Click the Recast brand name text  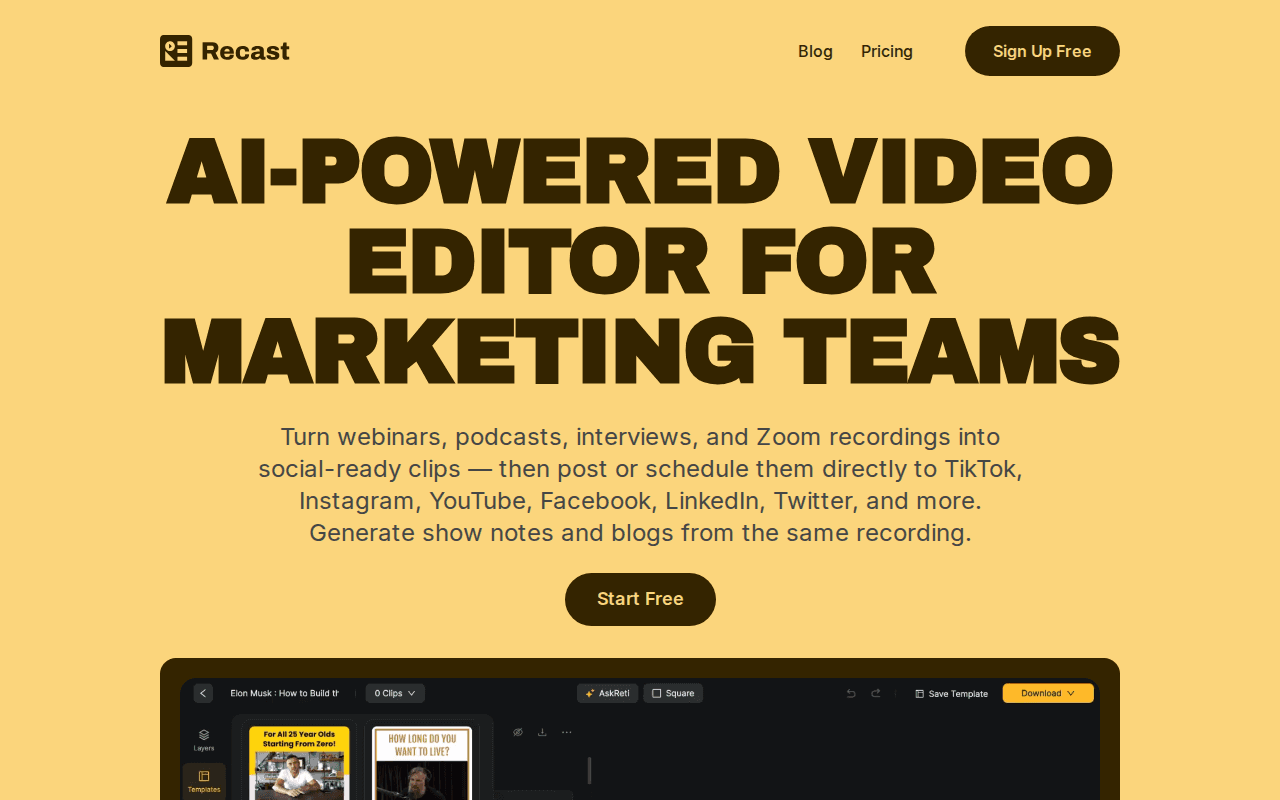pos(245,51)
